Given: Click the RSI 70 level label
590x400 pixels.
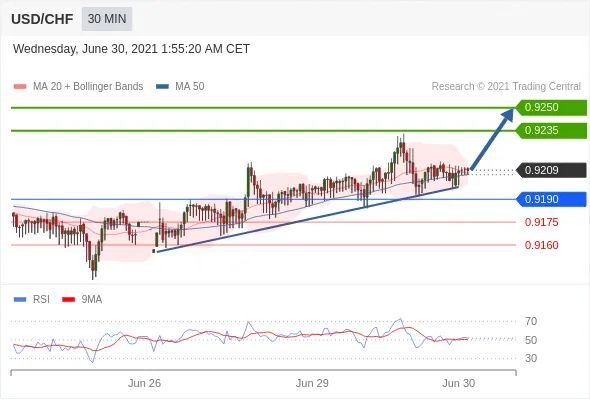Looking at the screenshot, I should click(531, 321).
